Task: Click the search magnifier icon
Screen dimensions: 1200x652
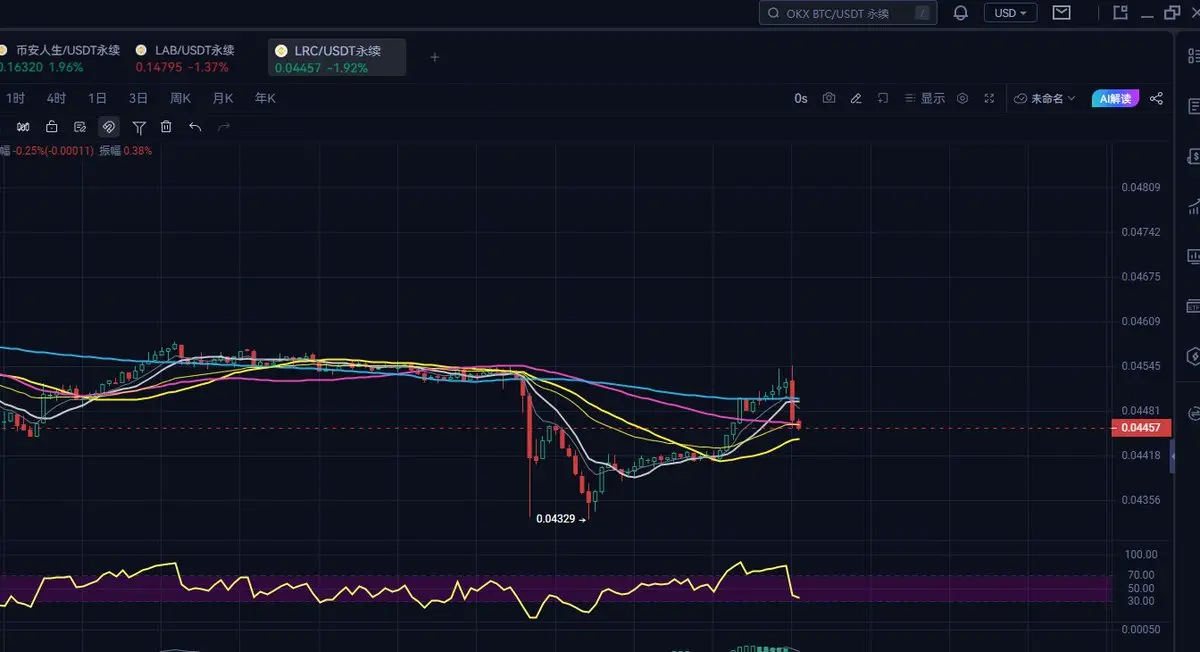Action: (x=775, y=13)
